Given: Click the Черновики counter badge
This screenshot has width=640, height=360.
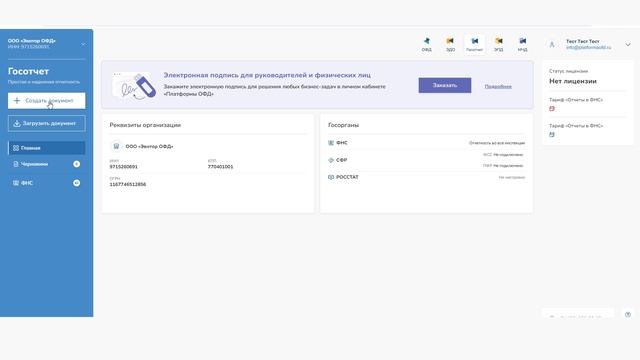Looking at the screenshot, I should (76, 164).
